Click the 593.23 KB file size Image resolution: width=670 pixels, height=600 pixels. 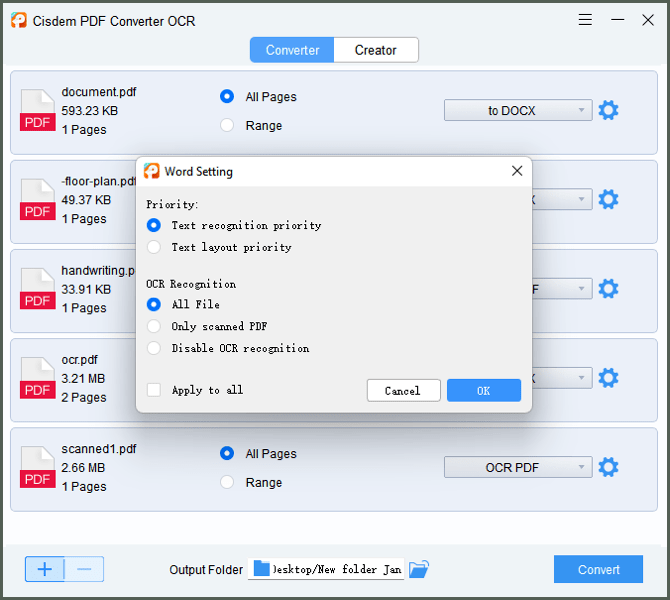click(89, 111)
